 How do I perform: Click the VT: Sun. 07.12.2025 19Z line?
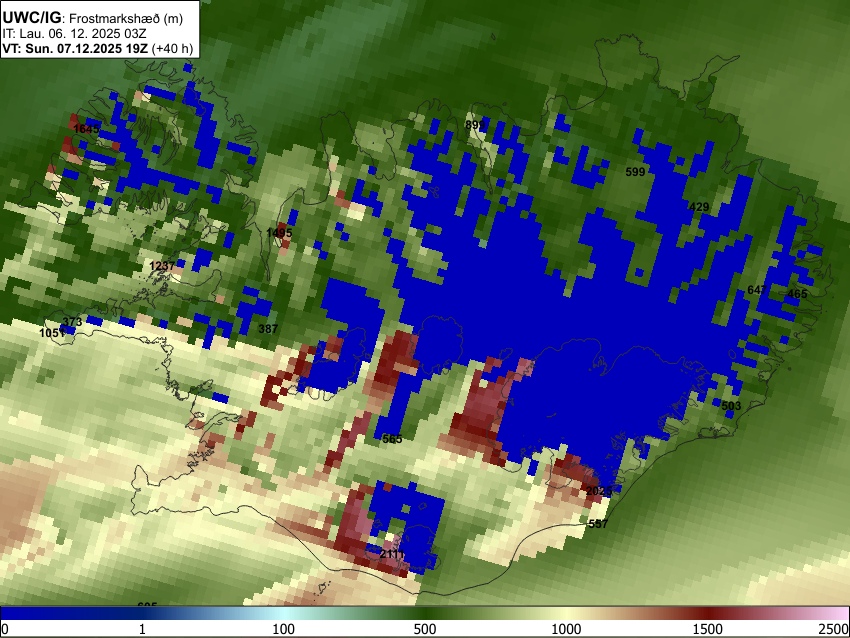[98, 48]
